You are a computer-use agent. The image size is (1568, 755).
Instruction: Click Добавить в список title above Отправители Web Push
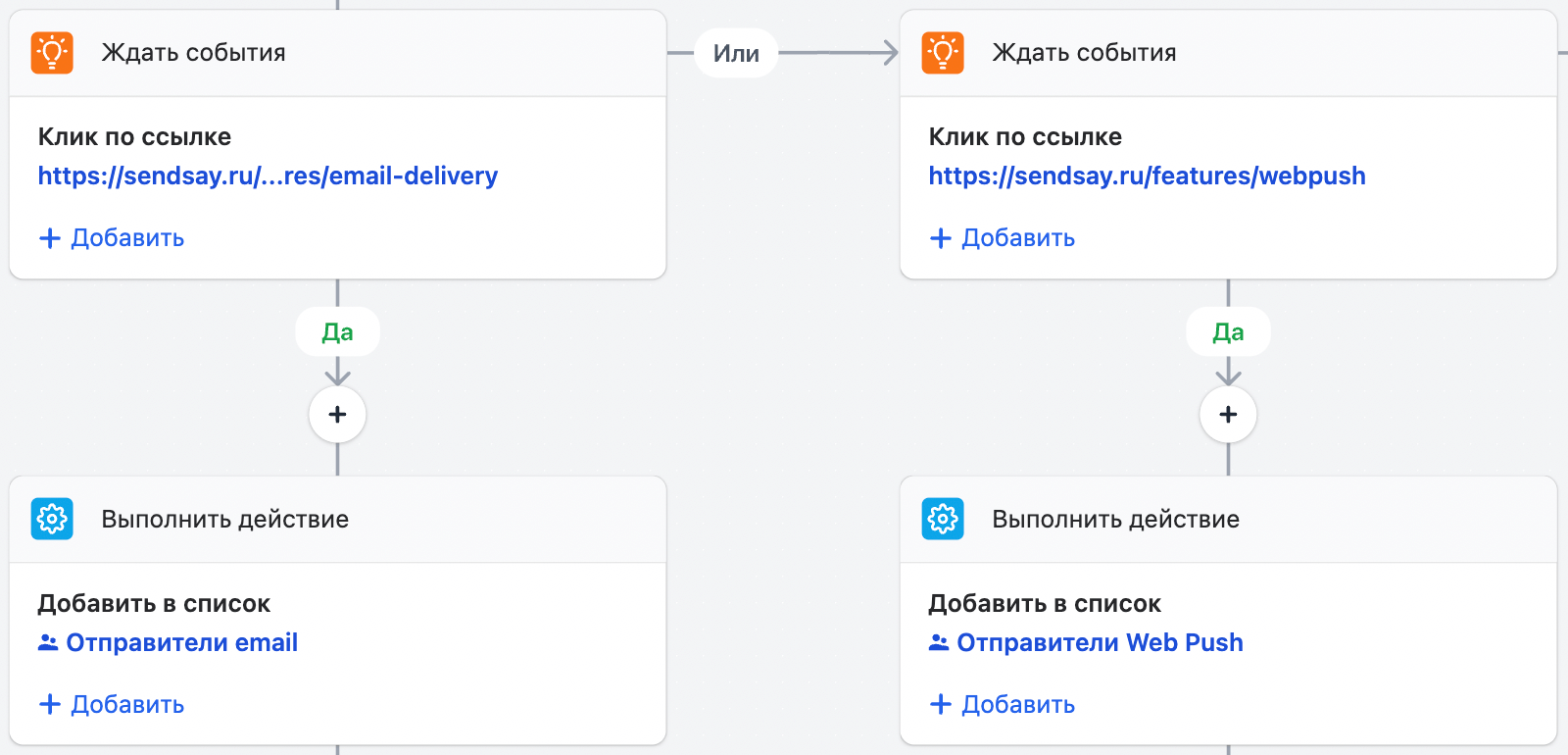pyautogui.click(x=1045, y=603)
